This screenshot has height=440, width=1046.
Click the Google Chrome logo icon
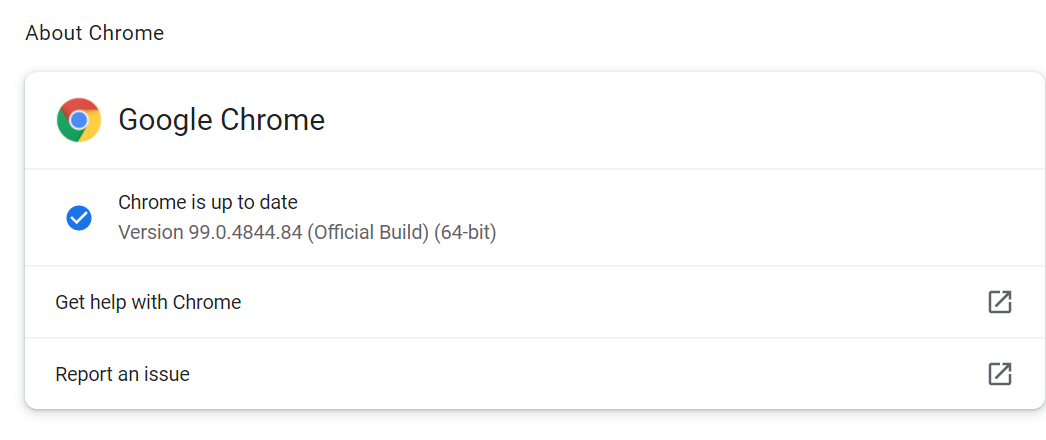click(x=79, y=120)
